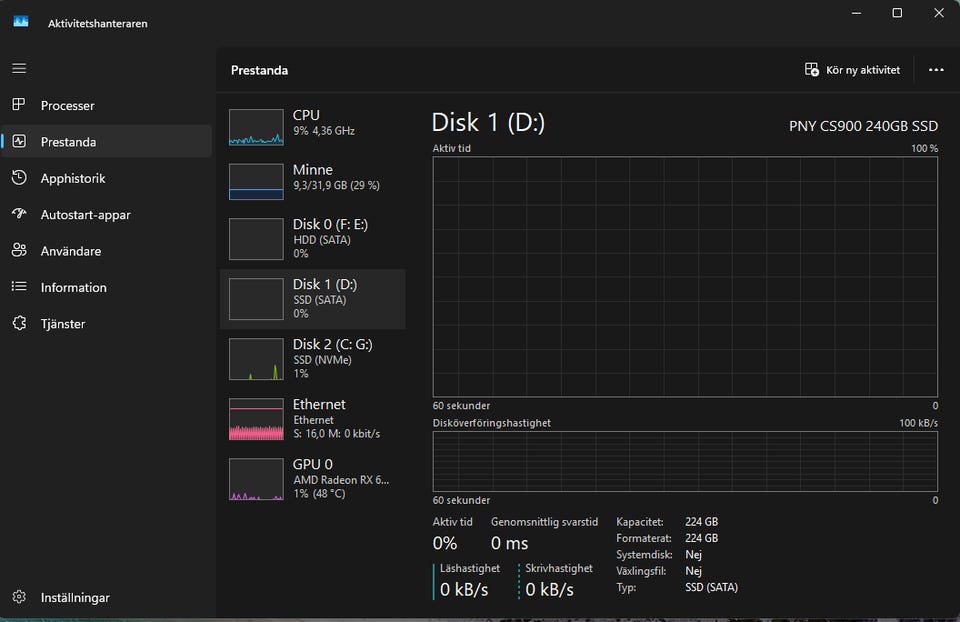Click the Formaterat 224 GB value
The image size is (960, 622).
[702, 538]
